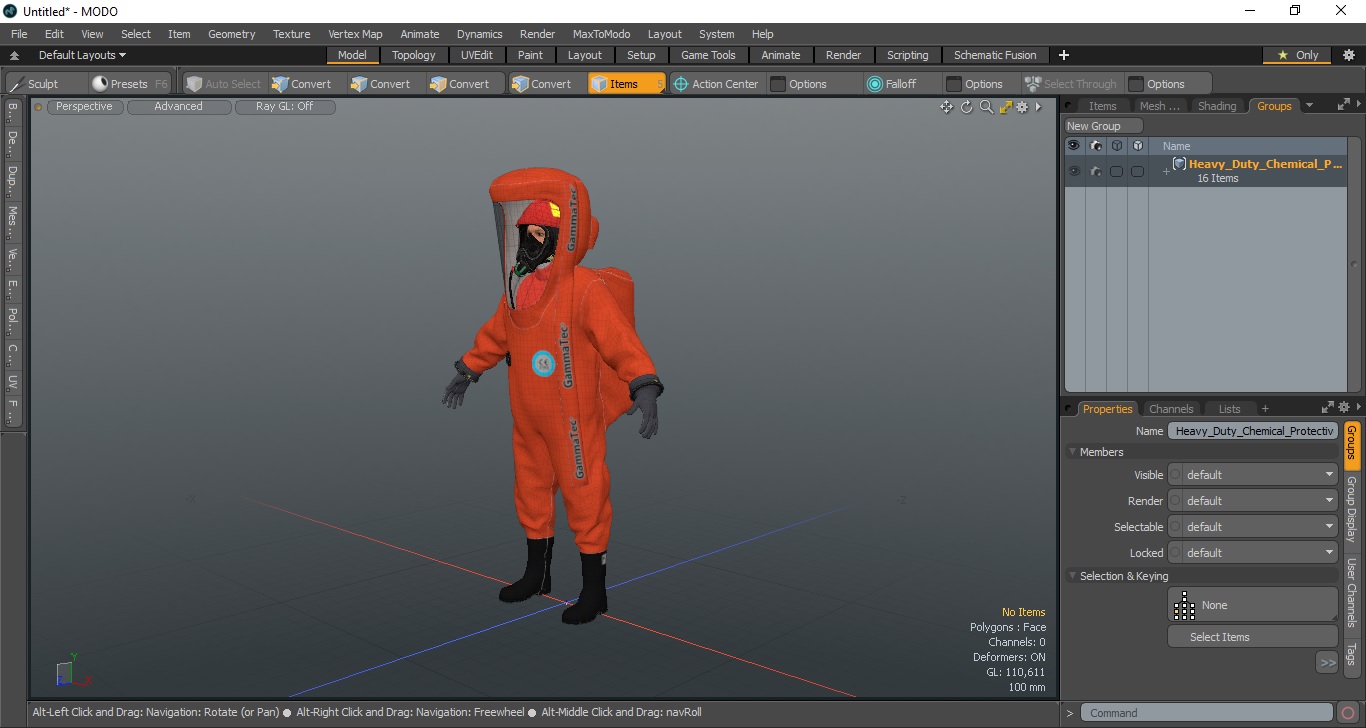Click the New Group button
Image resolution: width=1366 pixels, height=728 pixels.
tap(1103, 126)
